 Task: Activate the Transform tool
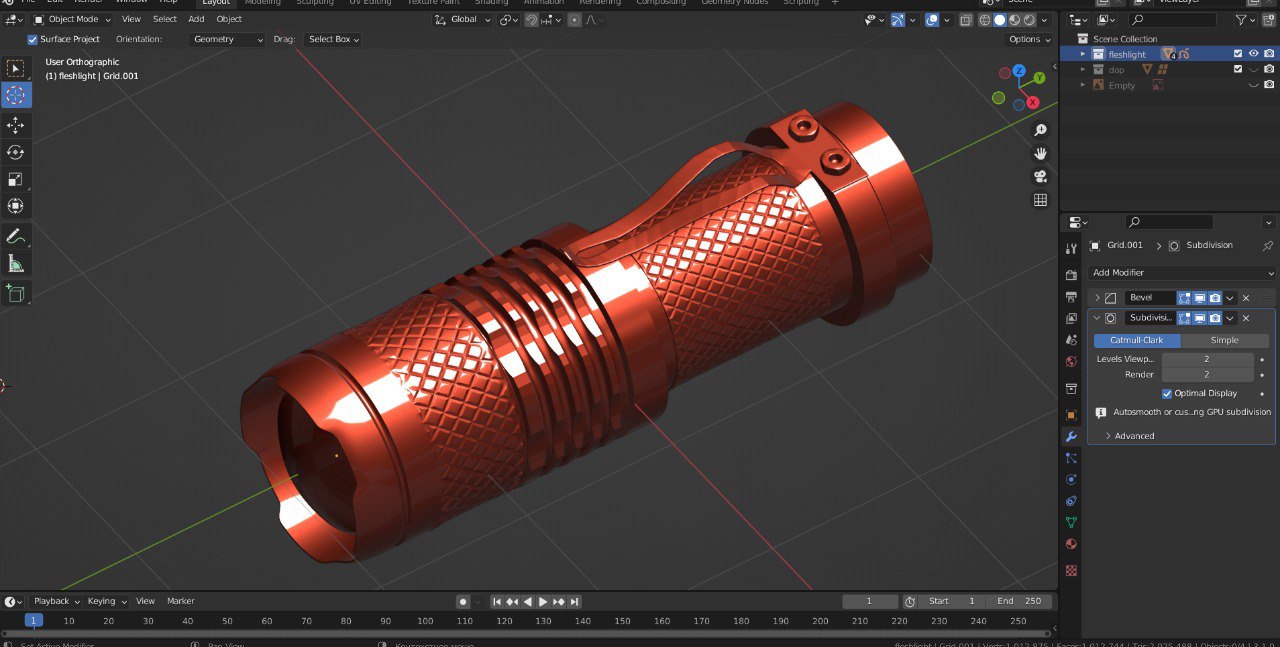[x=16, y=206]
